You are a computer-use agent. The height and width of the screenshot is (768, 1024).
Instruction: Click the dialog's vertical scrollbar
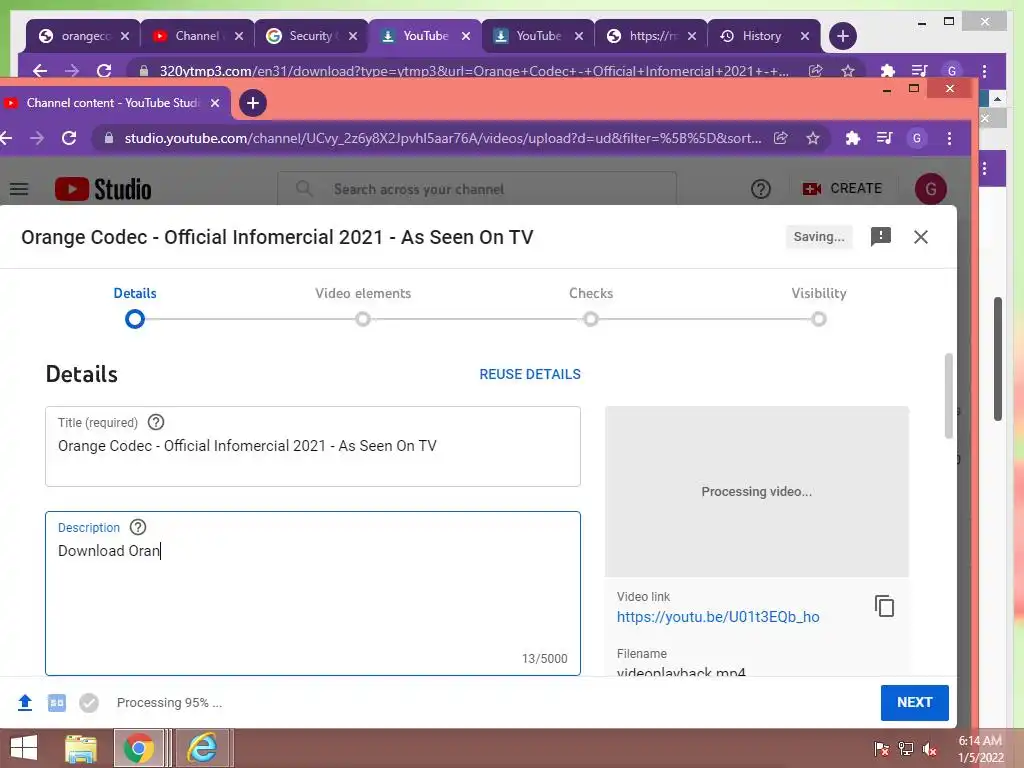pyautogui.click(x=948, y=396)
